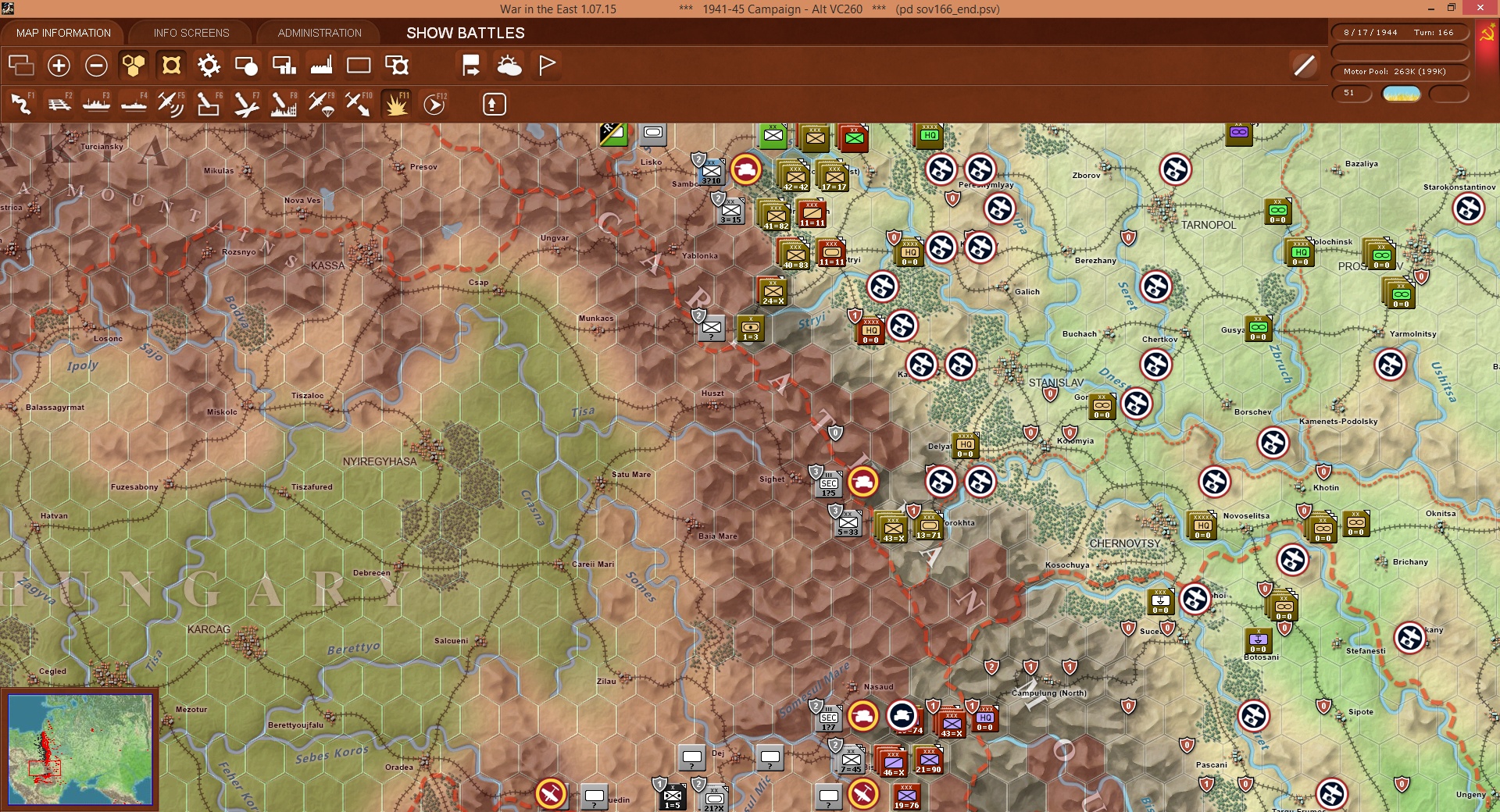Click the Debrecen town label
The image size is (1500, 812).
pos(372,573)
